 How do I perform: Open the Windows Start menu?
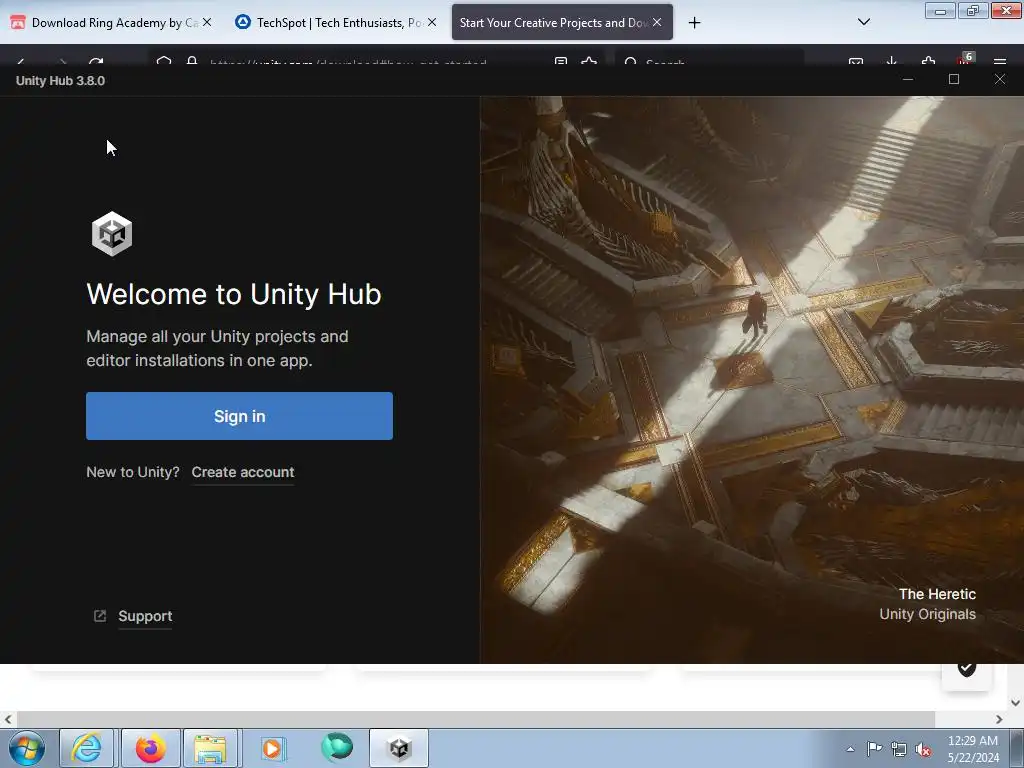pyautogui.click(x=27, y=748)
